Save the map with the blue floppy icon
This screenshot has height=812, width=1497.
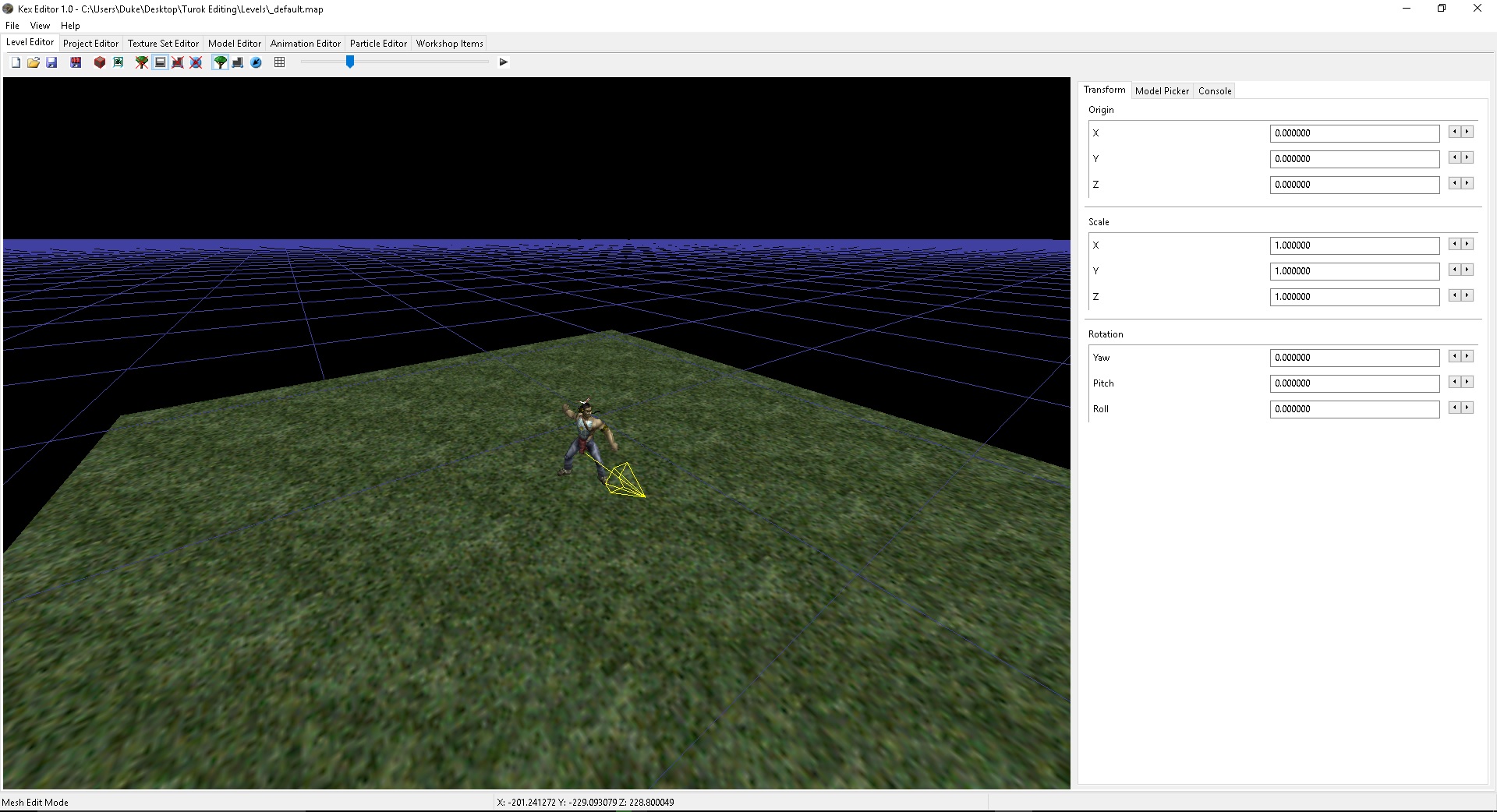point(51,62)
